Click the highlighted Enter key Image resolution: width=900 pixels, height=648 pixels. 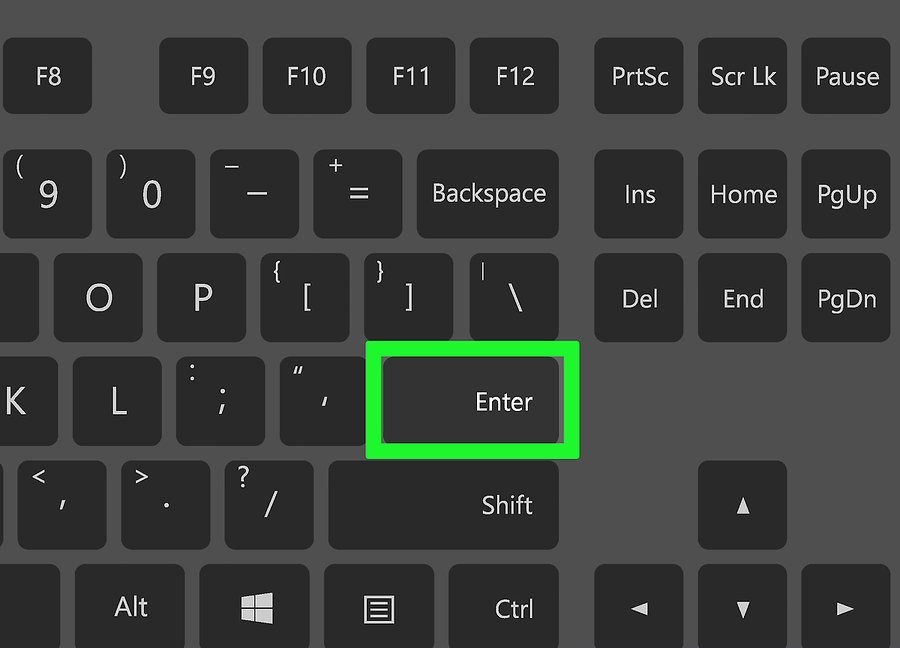(471, 400)
